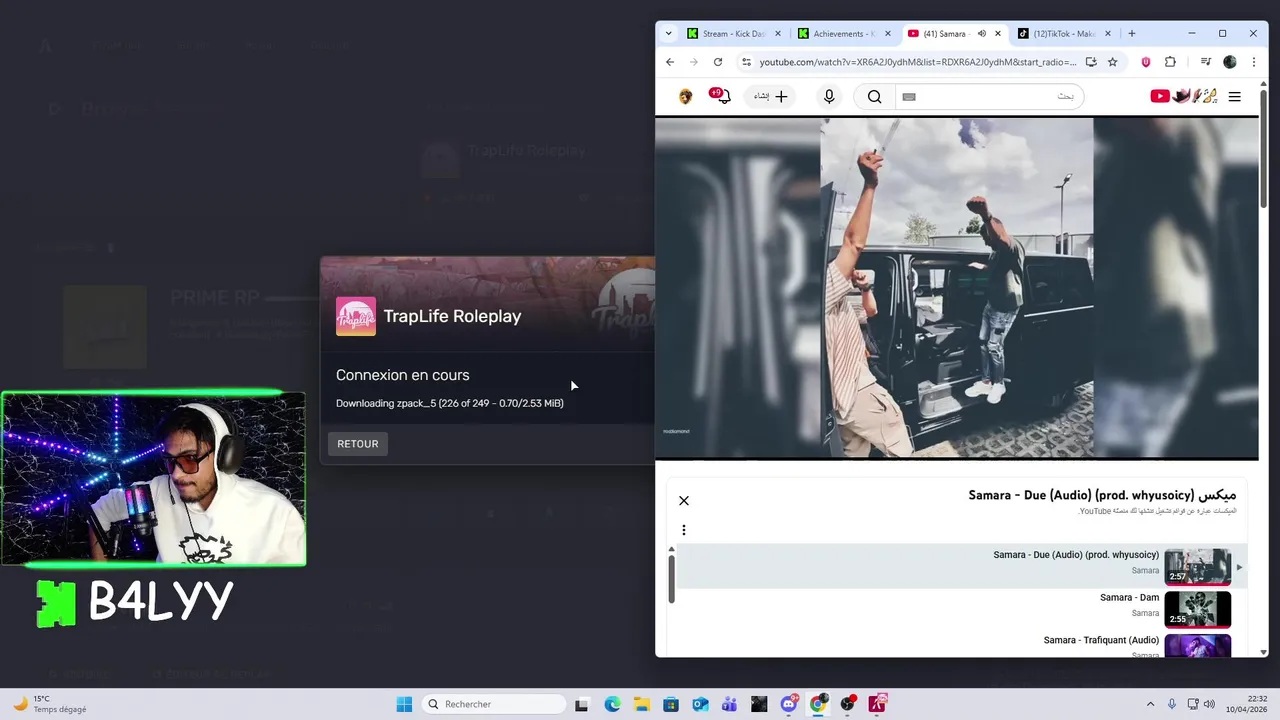1280x720 pixels.
Task: Play Samara - Trafiquant (Audio) item
Action: (x=963, y=644)
